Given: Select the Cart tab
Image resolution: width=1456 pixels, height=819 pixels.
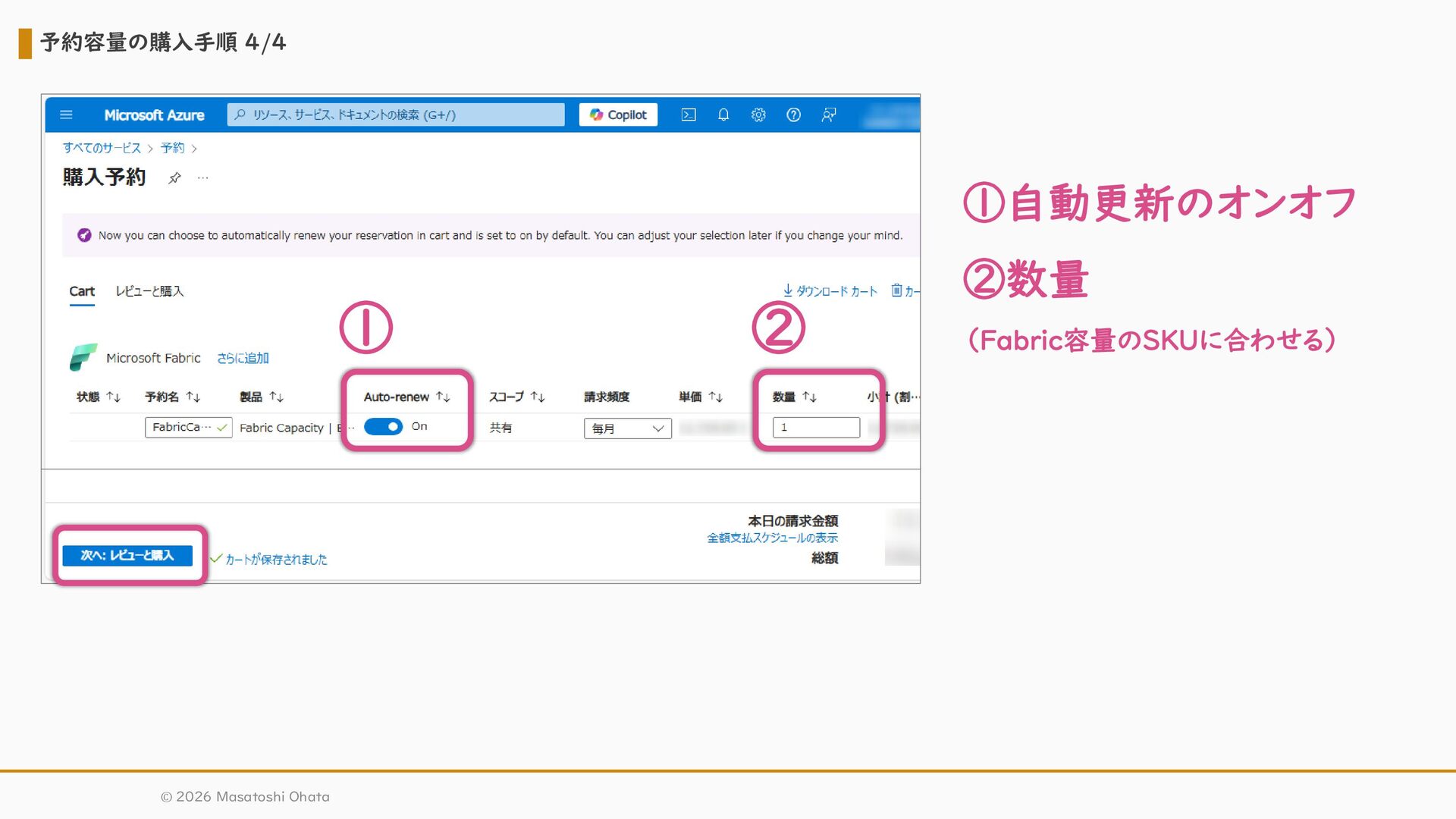Looking at the screenshot, I should (82, 291).
